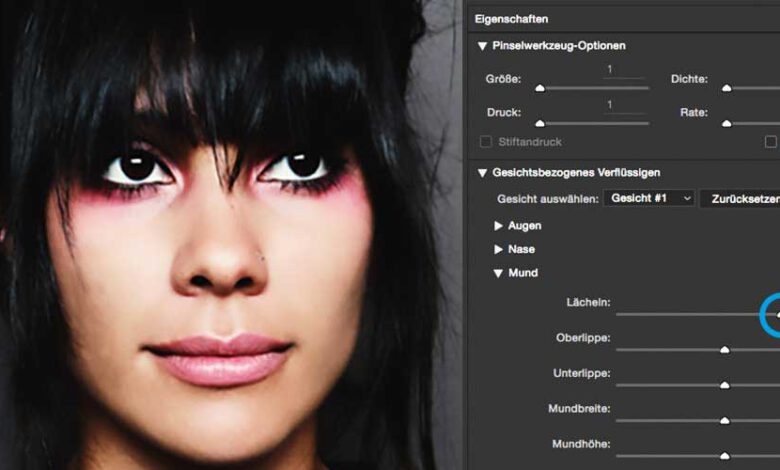Click the Stiftandruck label text

point(530,142)
